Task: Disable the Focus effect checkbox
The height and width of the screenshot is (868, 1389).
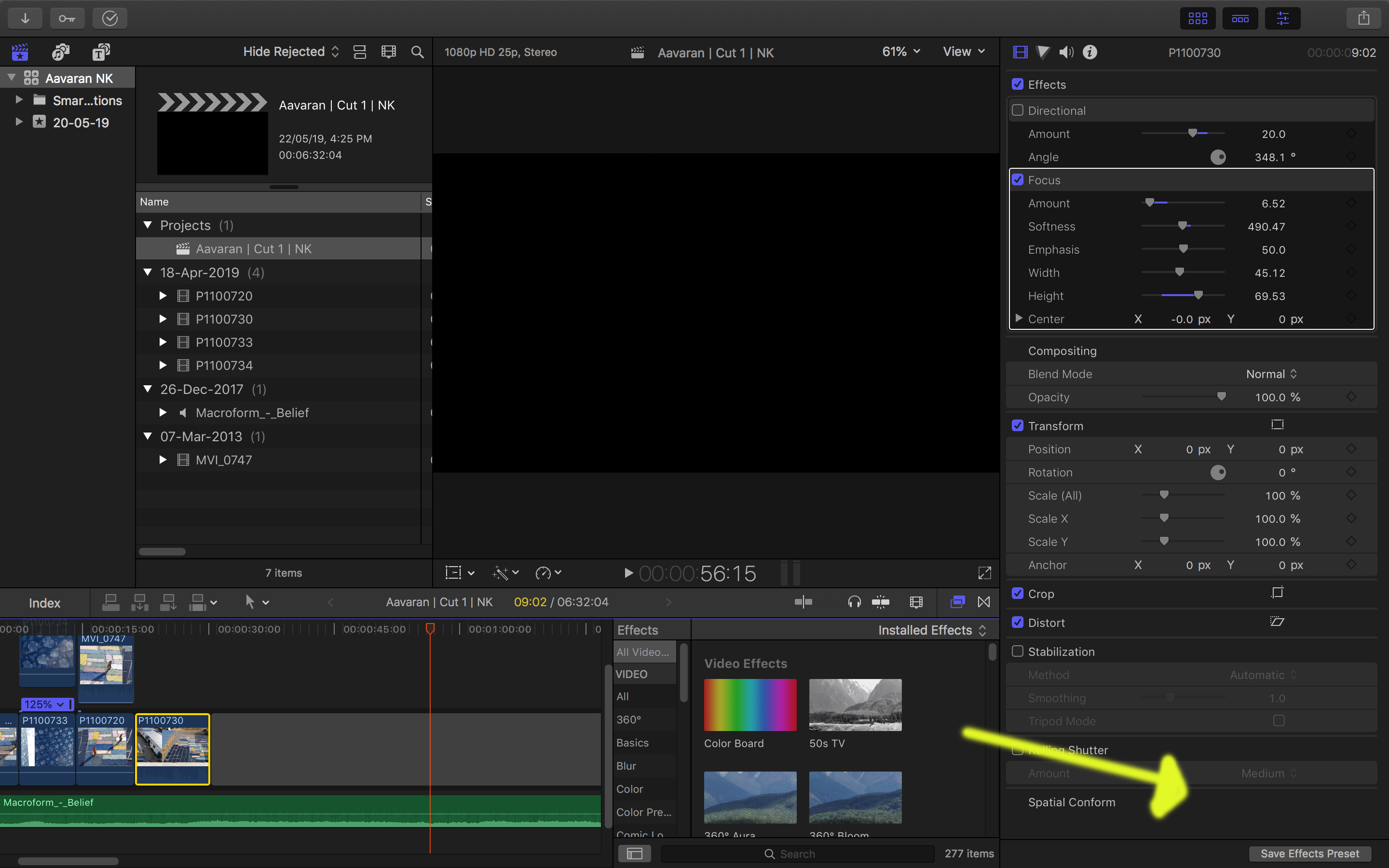Action: [x=1018, y=180]
